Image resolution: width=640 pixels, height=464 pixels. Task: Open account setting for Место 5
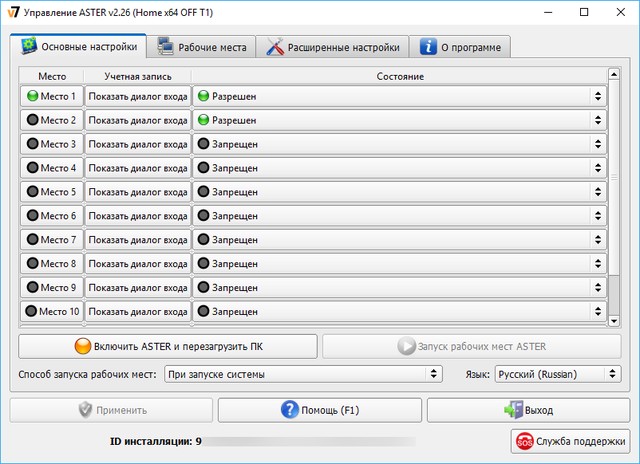(138, 192)
